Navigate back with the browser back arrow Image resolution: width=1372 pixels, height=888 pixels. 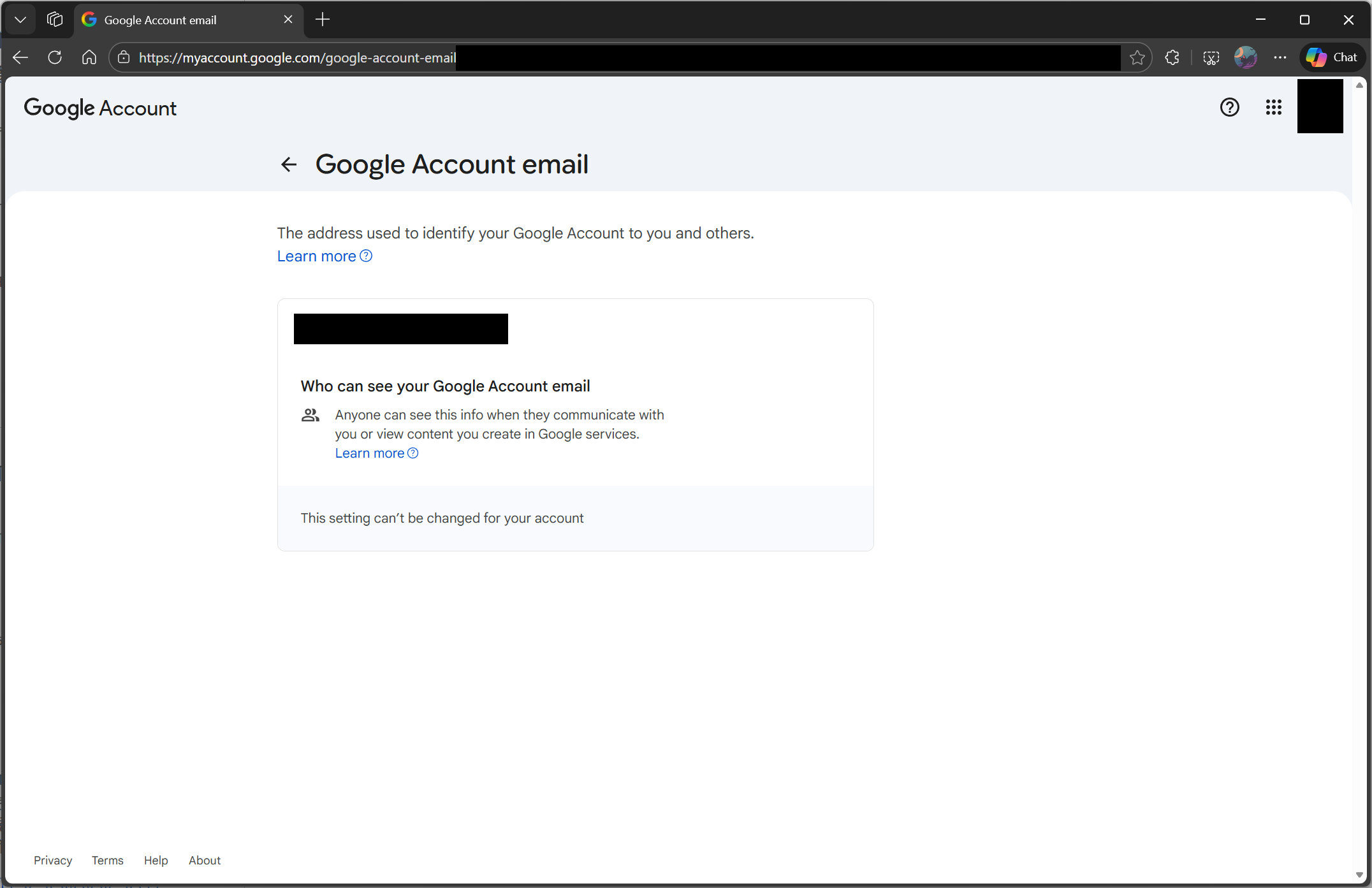[20, 57]
